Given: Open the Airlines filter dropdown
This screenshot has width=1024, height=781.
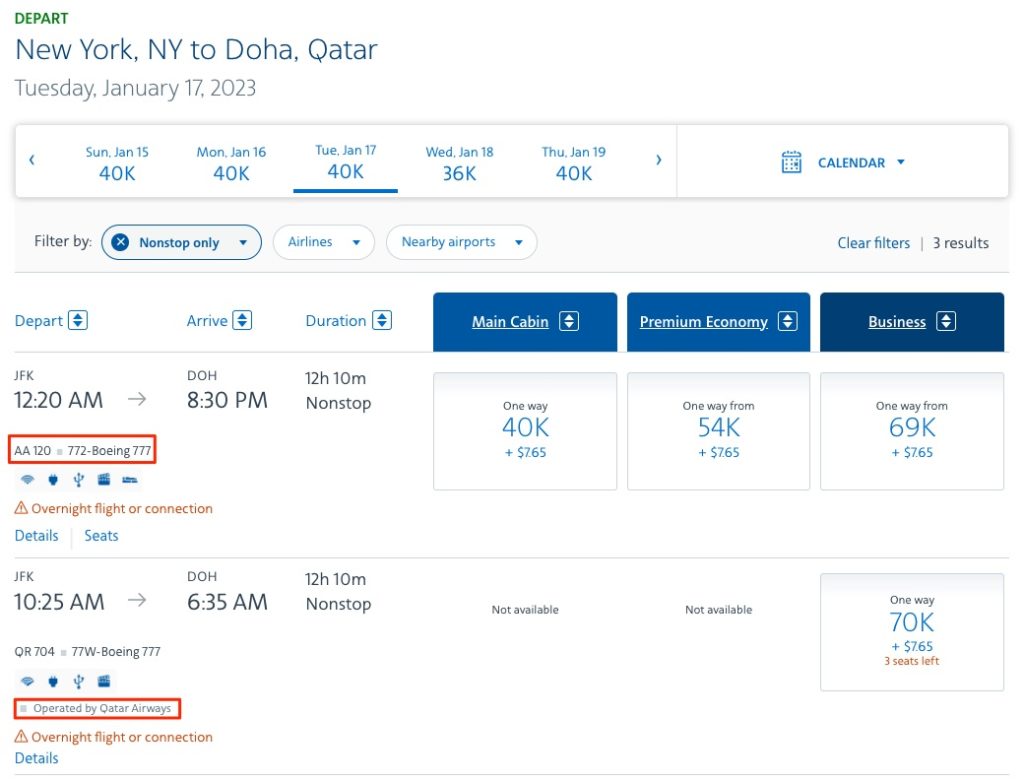Looking at the screenshot, I should click(x=324, y=242).
